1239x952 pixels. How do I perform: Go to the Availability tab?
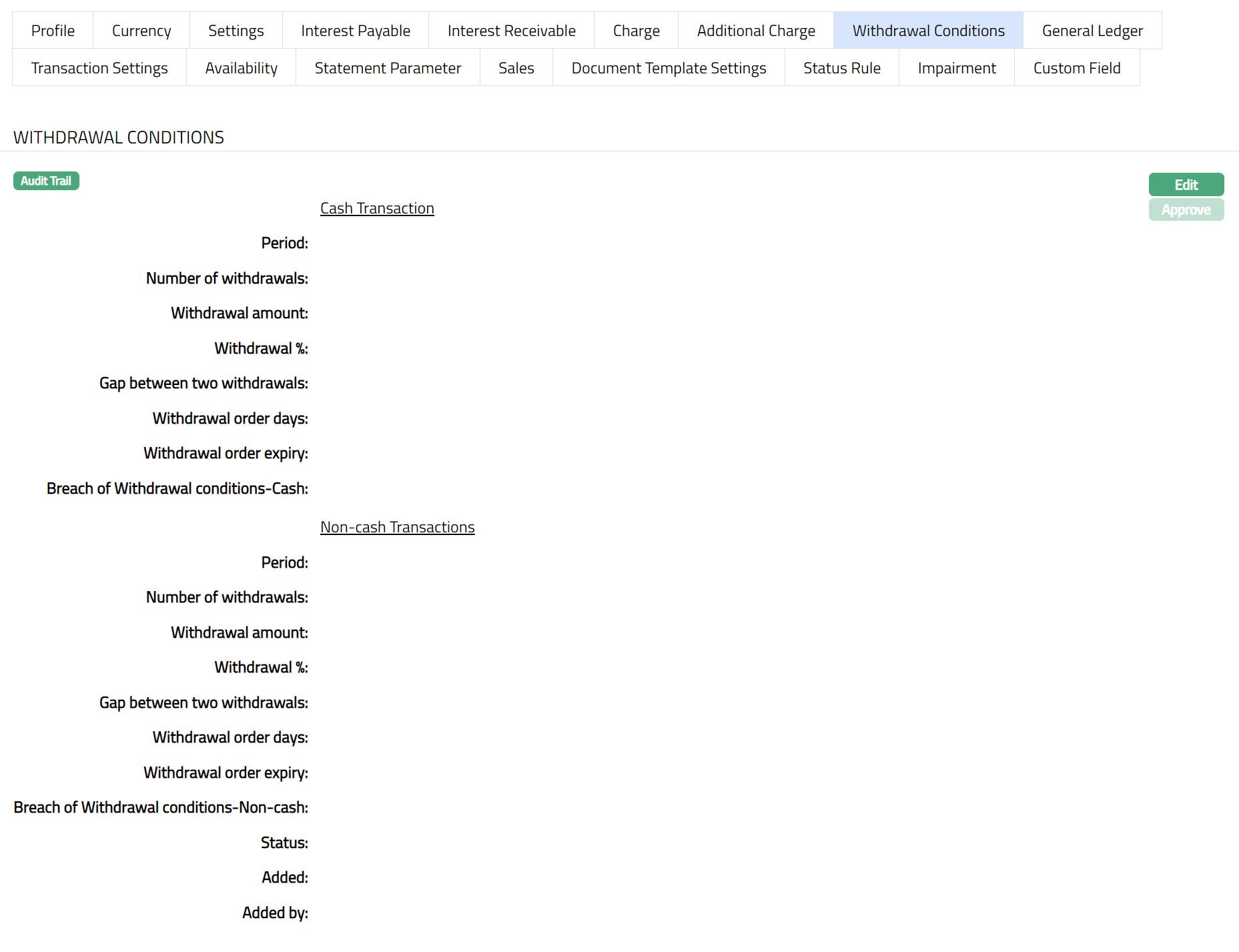click(x=241, y=68)
